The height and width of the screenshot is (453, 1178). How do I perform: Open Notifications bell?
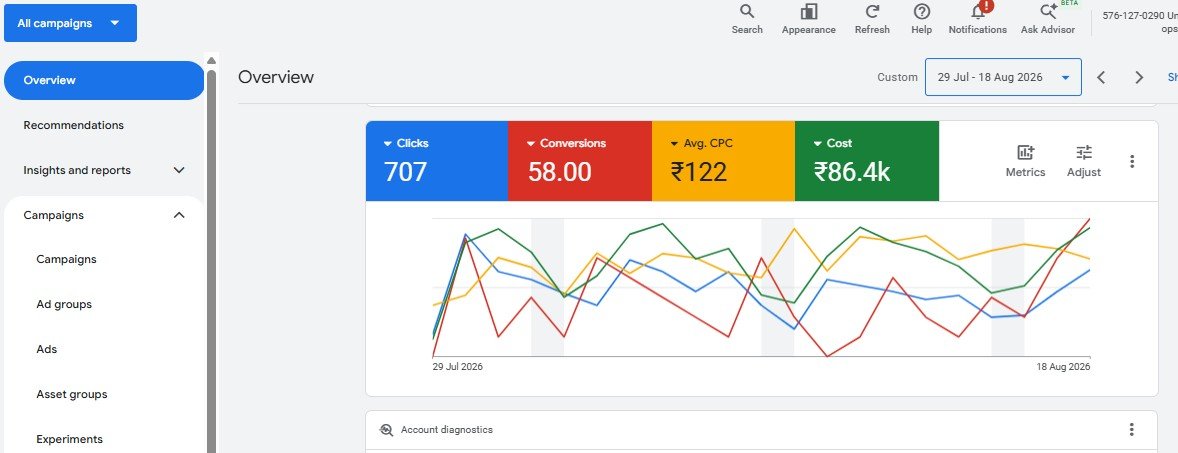pyautogui.click(x=977, y=20)
